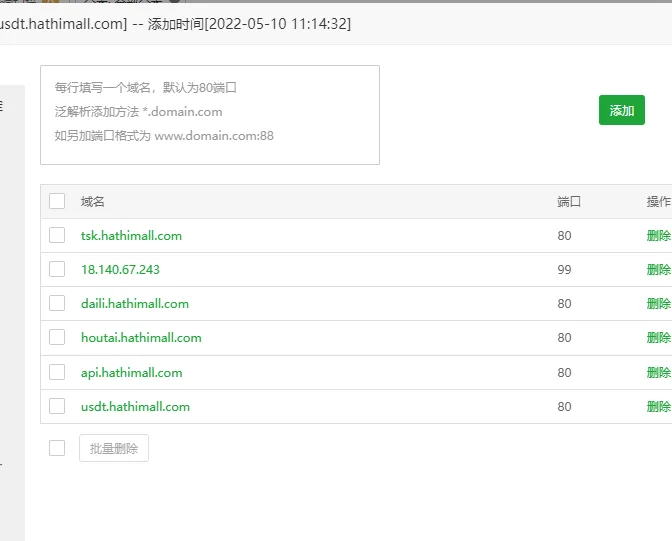This screenshot has height=541, width=672.
Task: Check the box for houtai.hathimall.com
Action: [57, 337]
